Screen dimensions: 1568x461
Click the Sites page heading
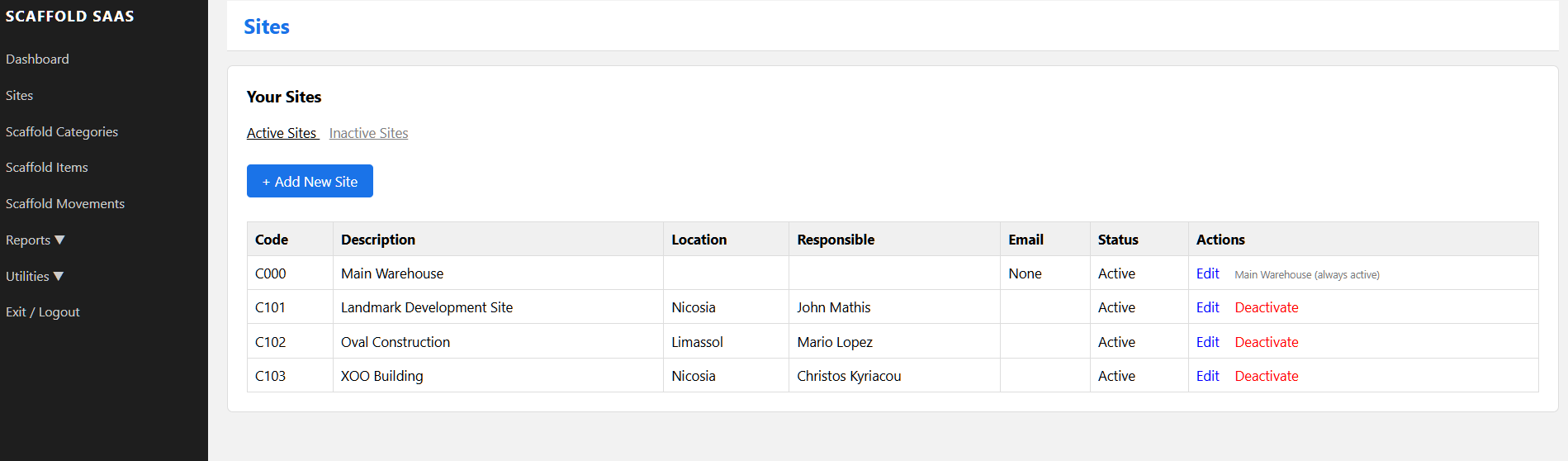[x=267, y=26]
